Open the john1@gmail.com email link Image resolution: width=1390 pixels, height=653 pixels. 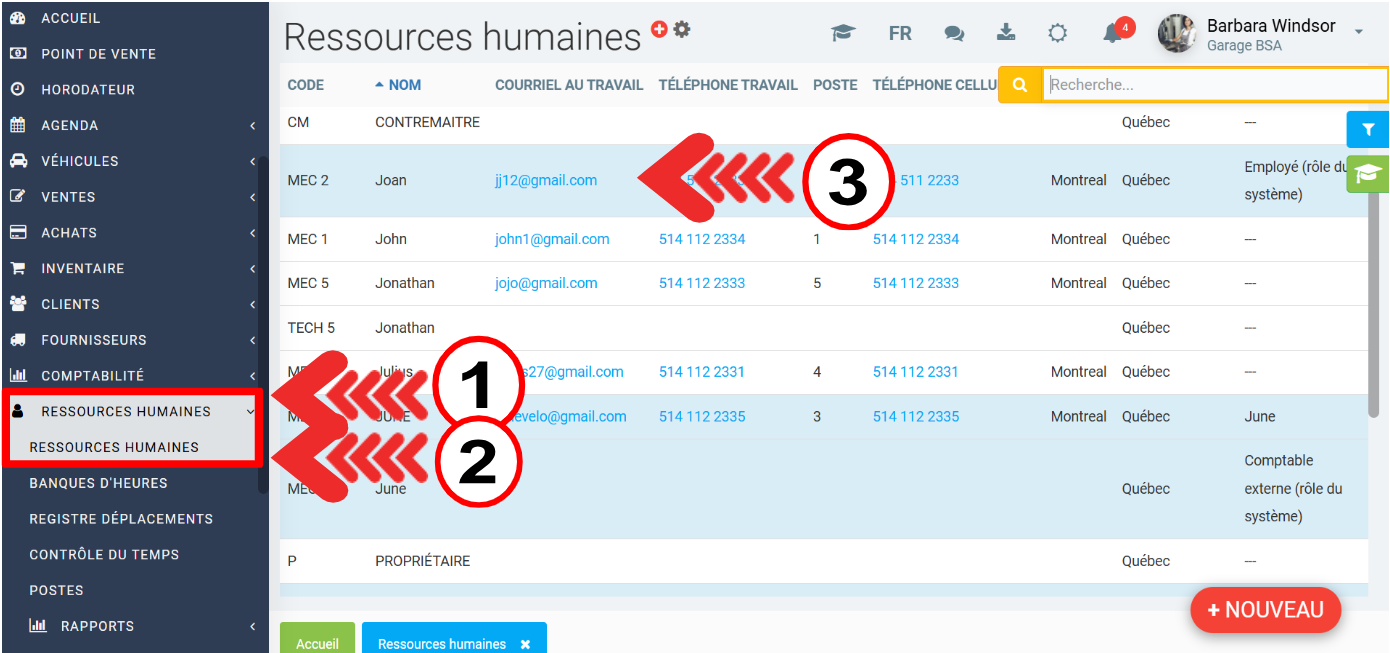(552, 239)
